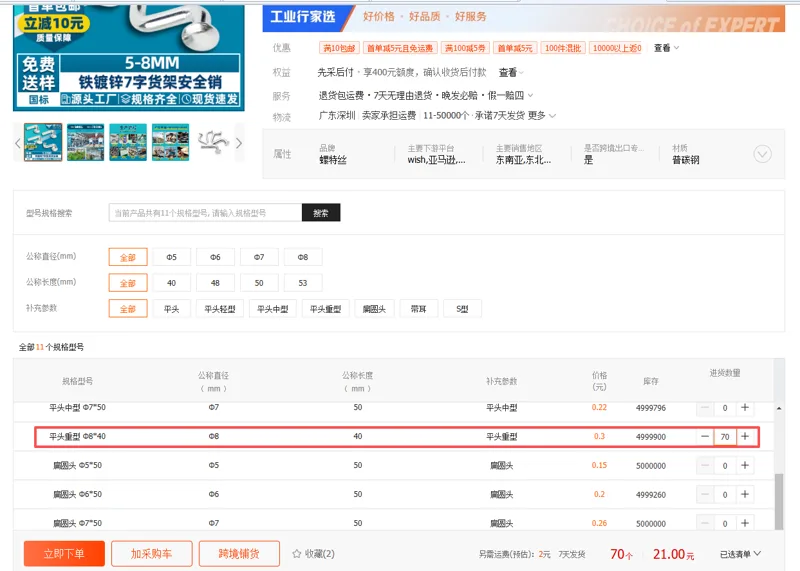Select Φ5 diameter filter
800x571 pixels.
[x=171, y=257]
